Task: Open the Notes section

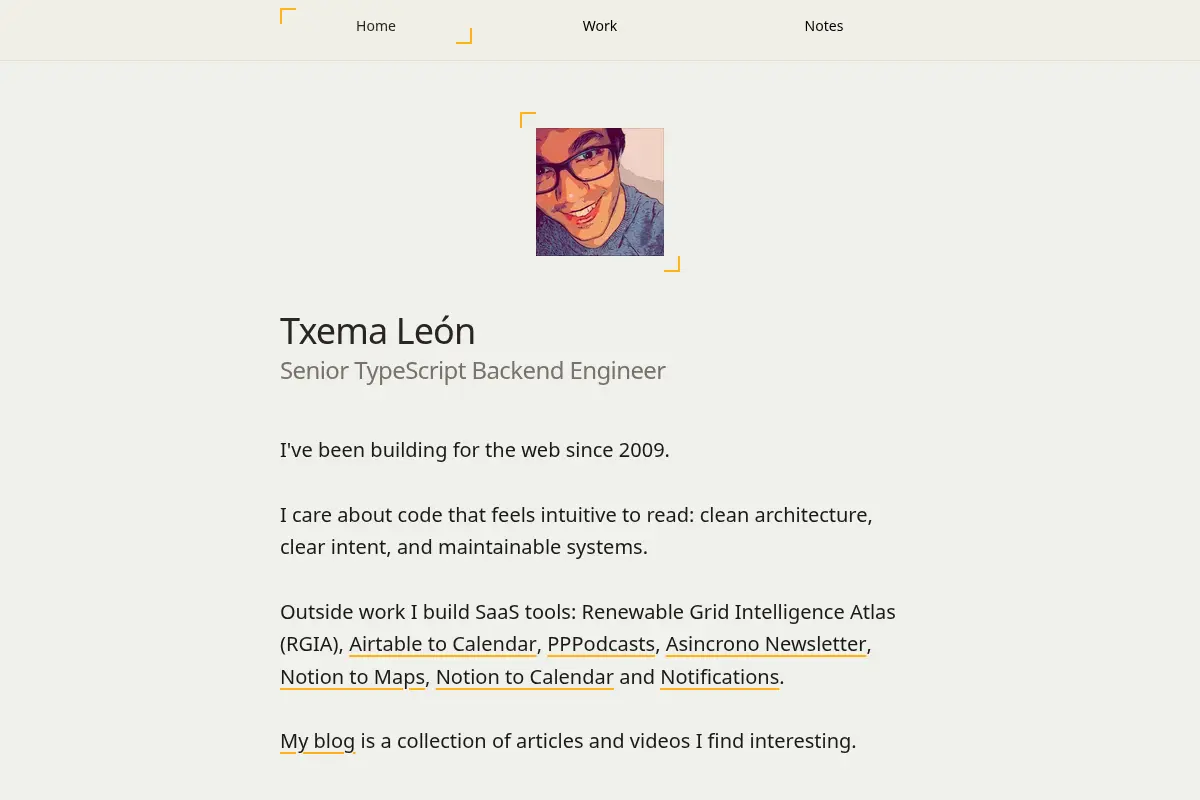Action: pyautogui.click(x=824, y=26)
